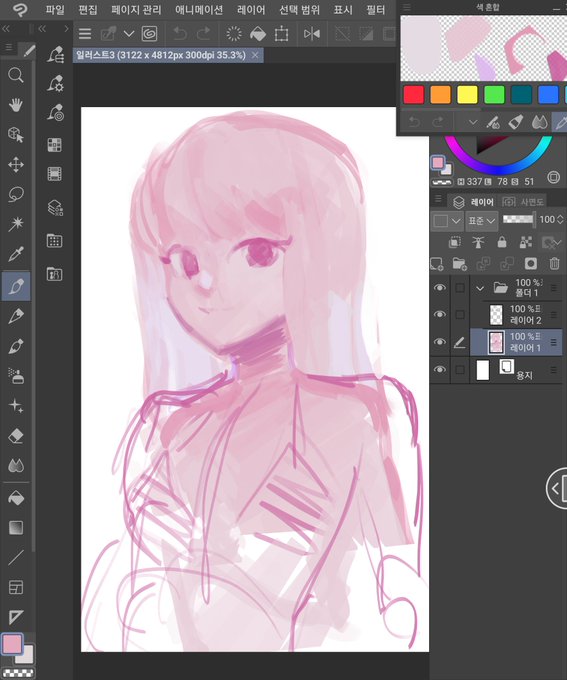Open the hamburger menu in command bar
This screenshot has height=680, width=567.
click(85, 34)
